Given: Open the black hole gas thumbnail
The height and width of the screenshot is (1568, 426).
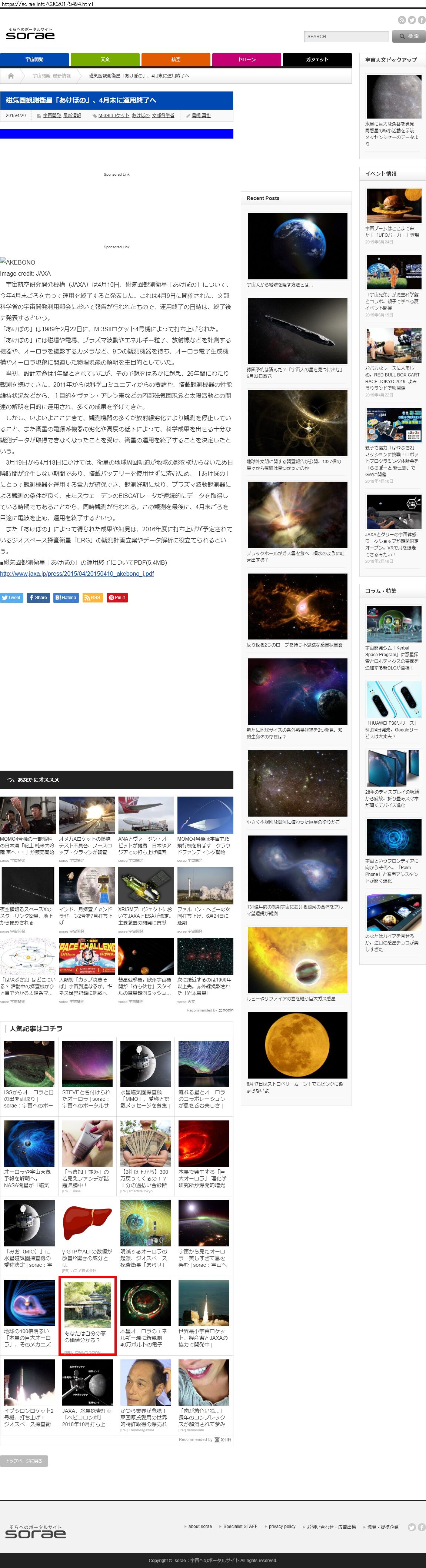Looking at the screenshot, I should tap(297, 515).
